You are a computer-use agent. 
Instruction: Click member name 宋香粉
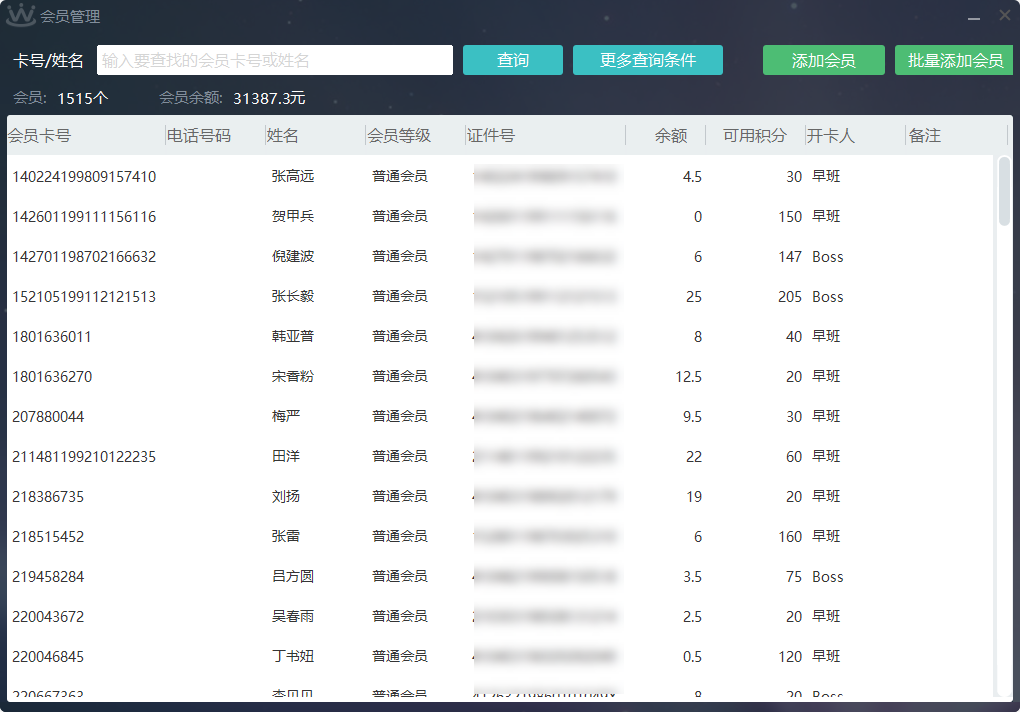pos(293,376)
